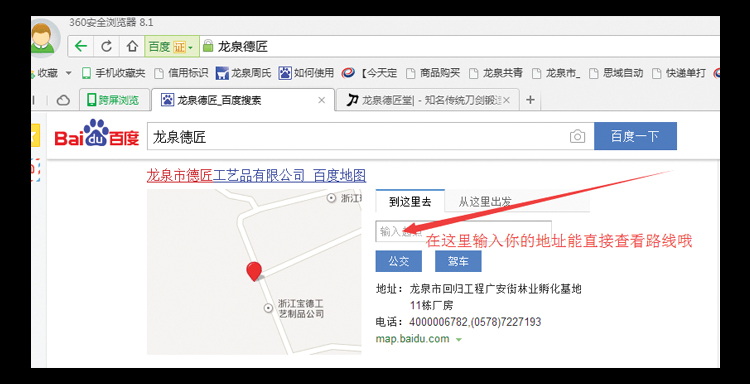Close the 龙泉德匠_百度搜索 tab
The width and height of the screenshot is (750, 384).
[322, 100]
